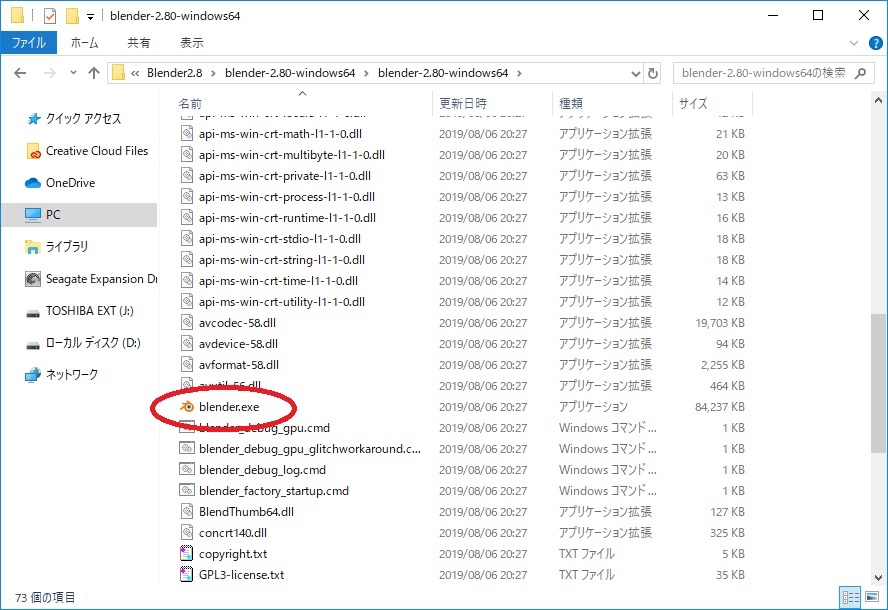Viewport: 888px width, 610px height.
Task: Click the refresh icon beside address bar
Action: pyautogui.click(x=653, y=73)
